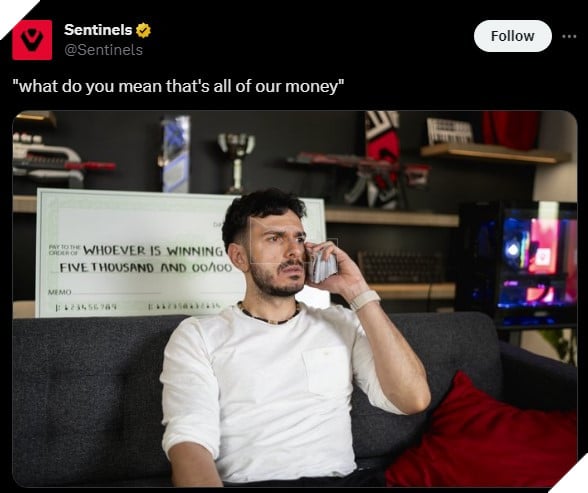Click the red Sentinels banner on shelf

click(382, 159)
